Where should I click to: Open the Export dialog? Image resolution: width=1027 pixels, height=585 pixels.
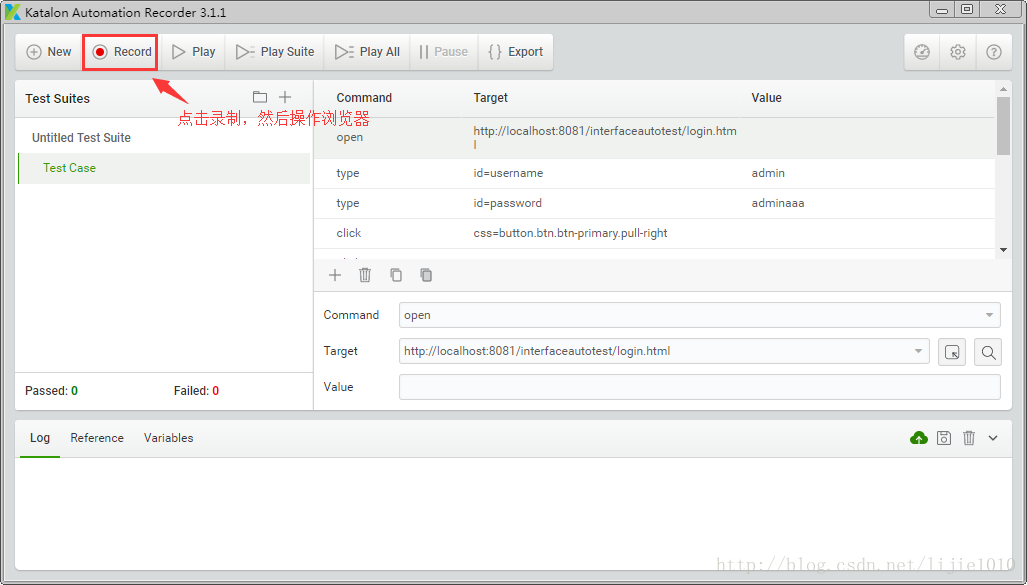click(515, 52)
